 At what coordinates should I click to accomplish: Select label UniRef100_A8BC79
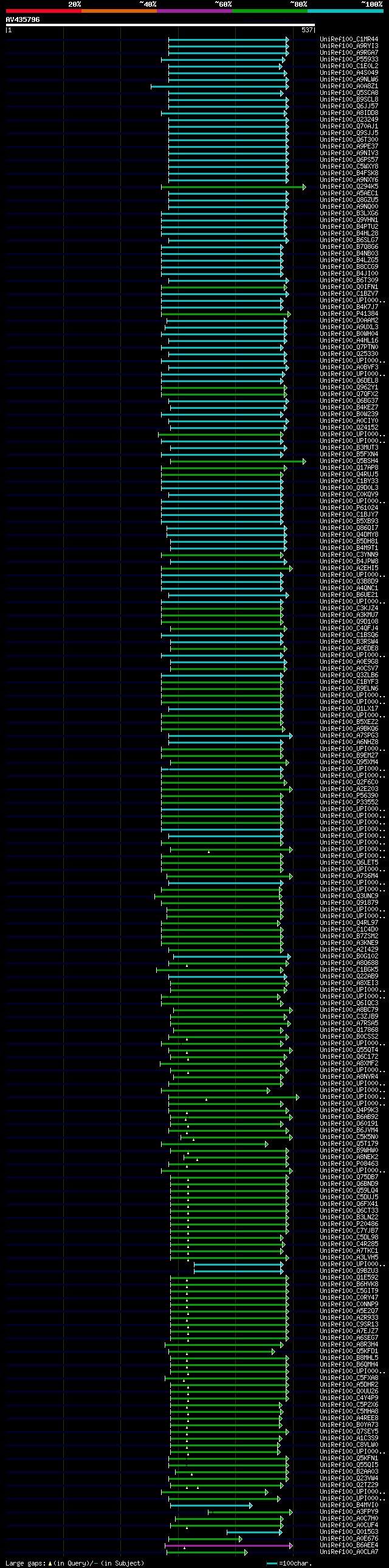[349, 1010]
